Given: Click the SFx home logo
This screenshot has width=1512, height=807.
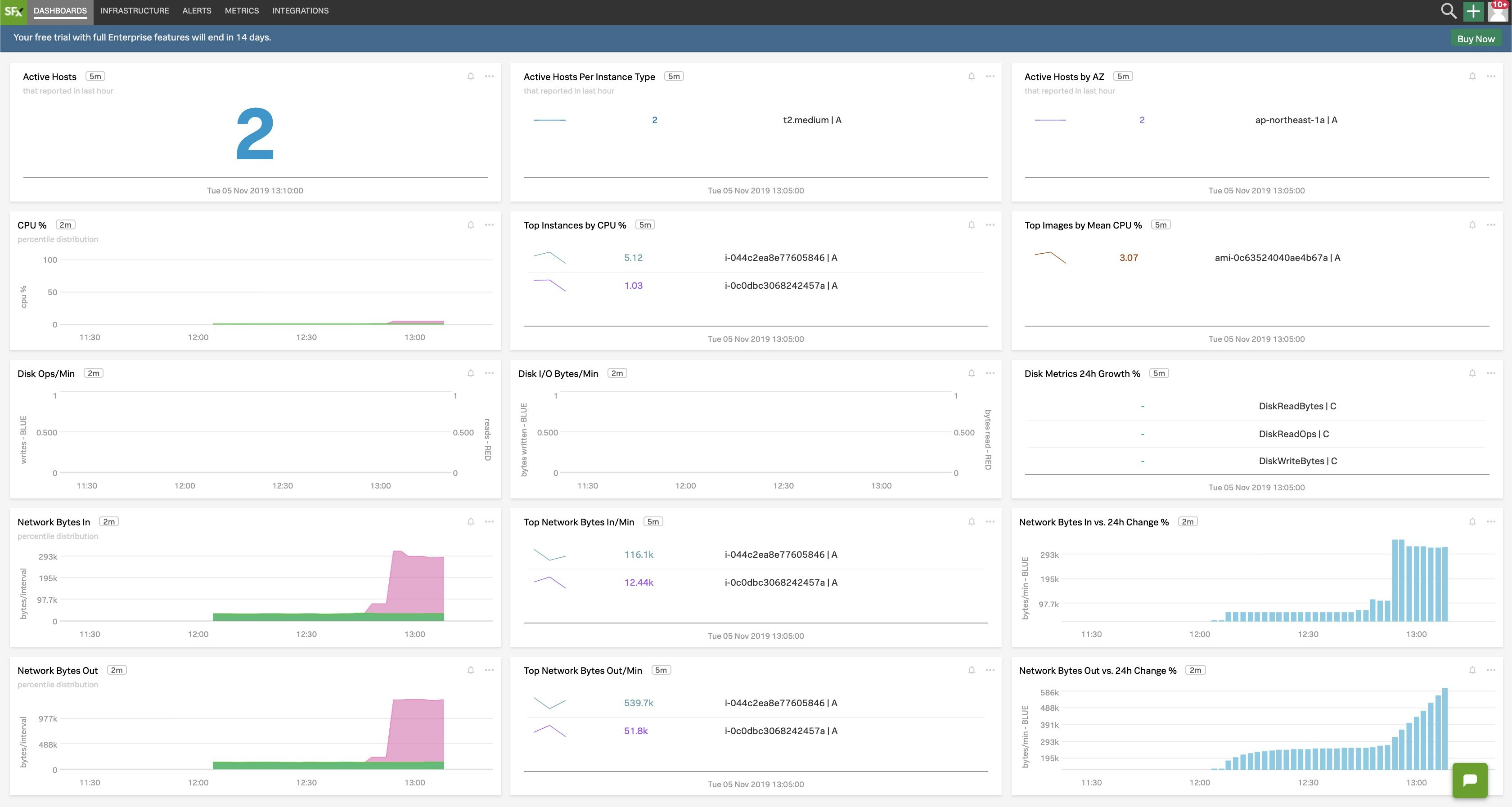Looking at the screenshot, I should (13, 11).
